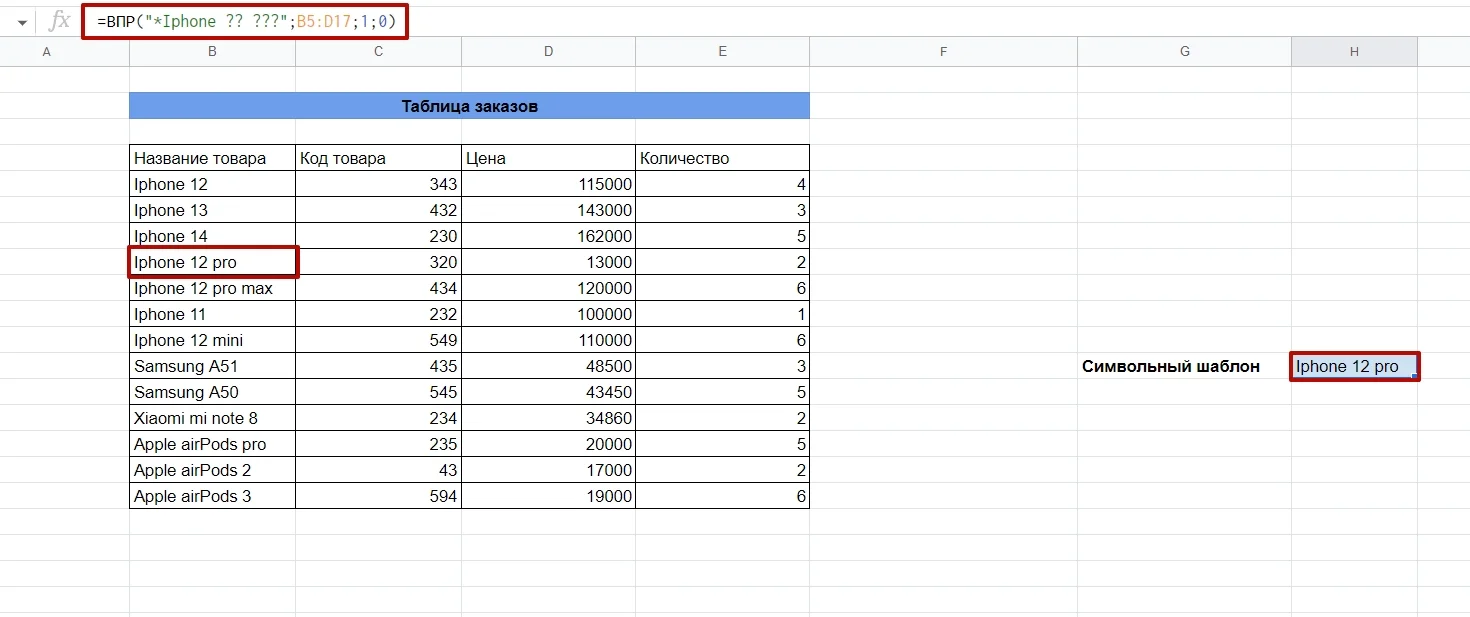Select the 'Samsung A51' cell
Image resolution: width=1470 pixels, height=617 pixels.
(x=212, y=366)
